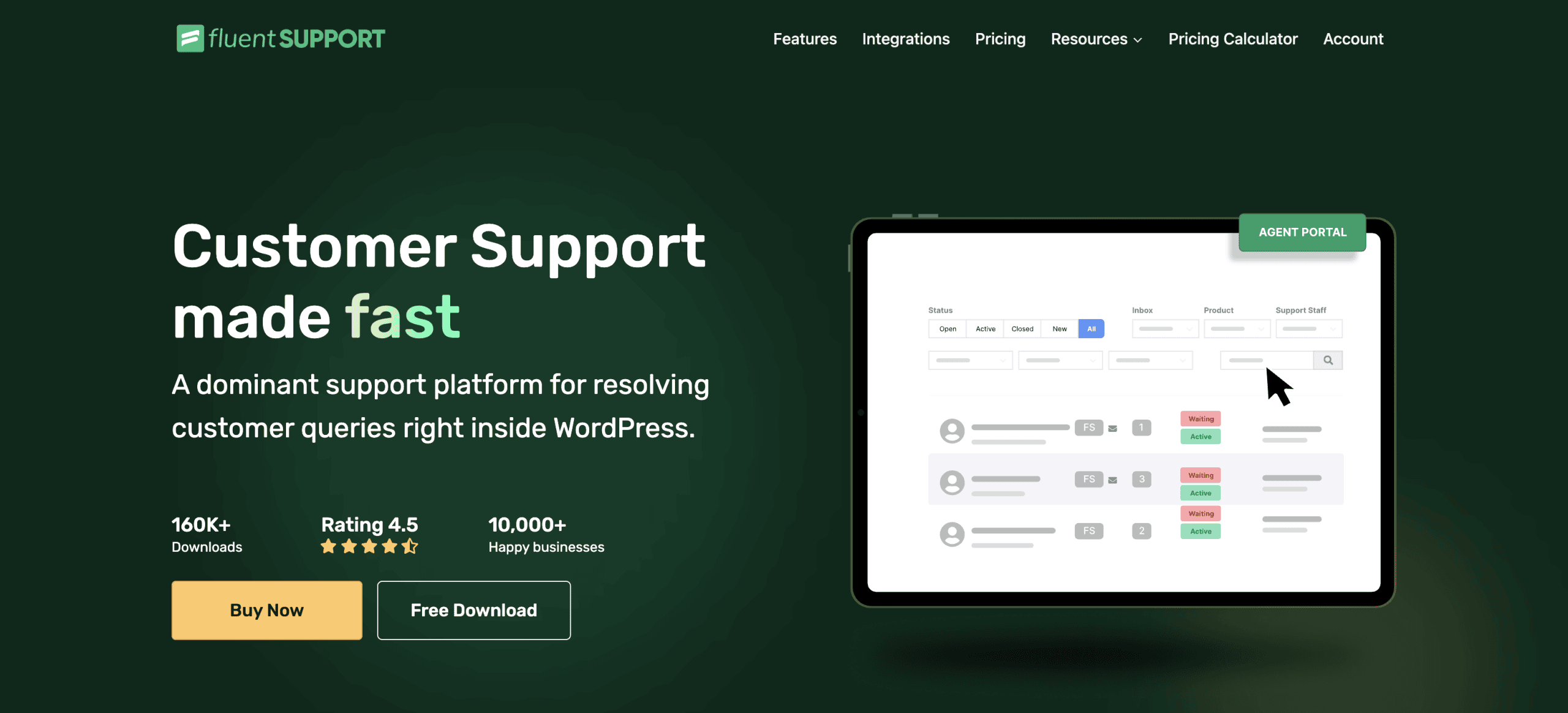Click the avatar of the third ticket row
1568x713 pixels.
click(952, 535)
